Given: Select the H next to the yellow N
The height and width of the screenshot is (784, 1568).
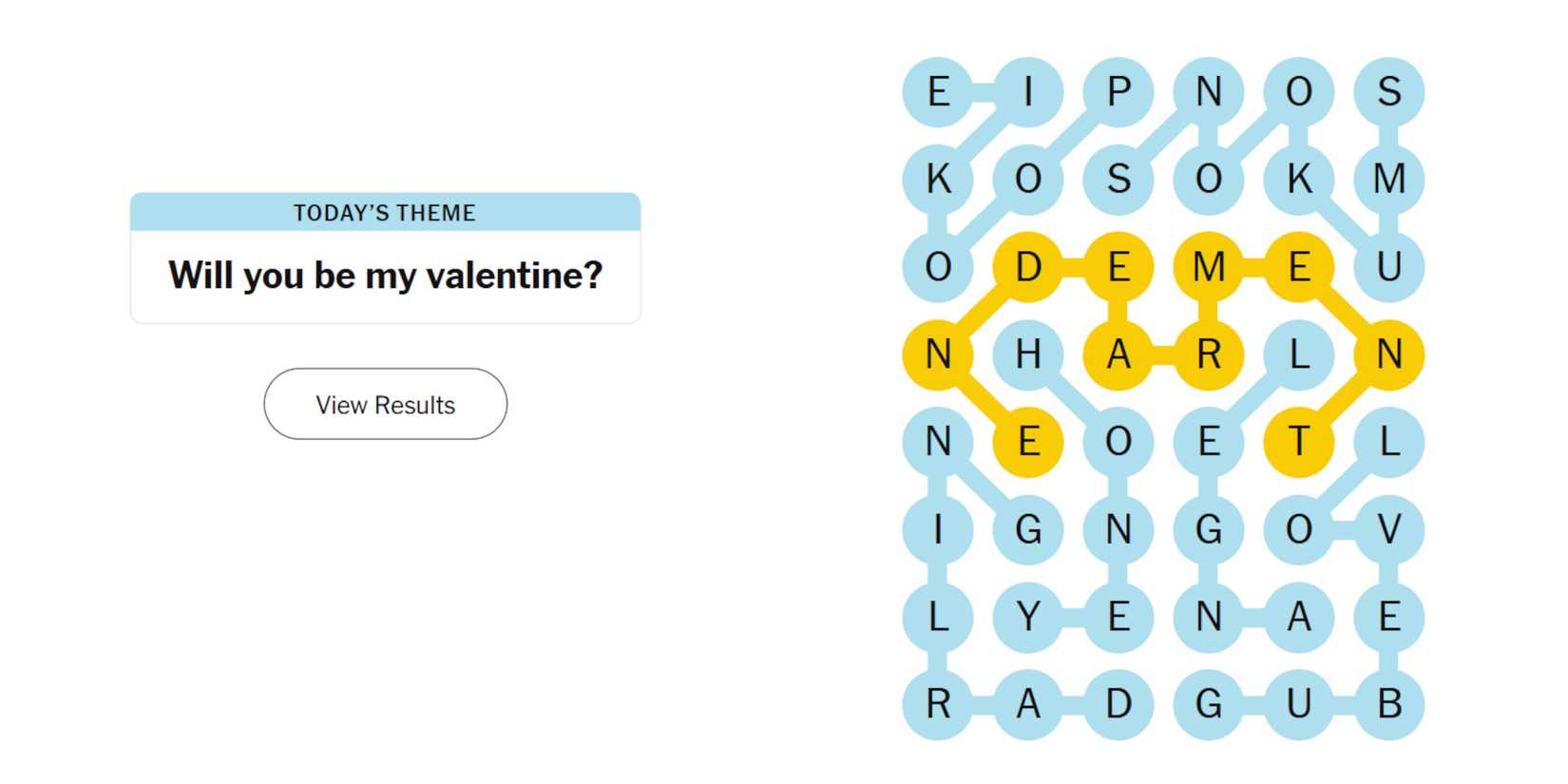Looking at the screenshot, I should coord(1028,354).
